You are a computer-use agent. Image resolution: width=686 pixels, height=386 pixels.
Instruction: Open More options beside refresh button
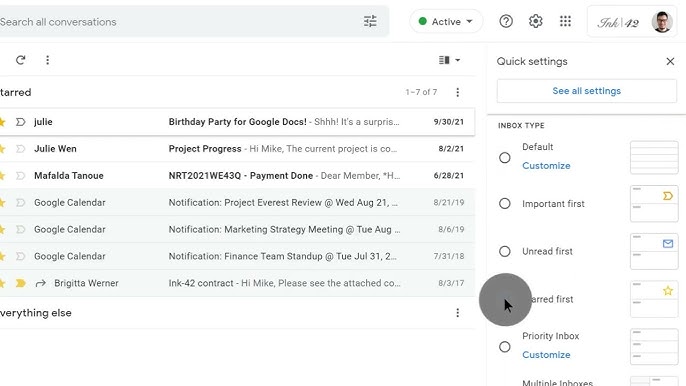[x=47, y=60]
